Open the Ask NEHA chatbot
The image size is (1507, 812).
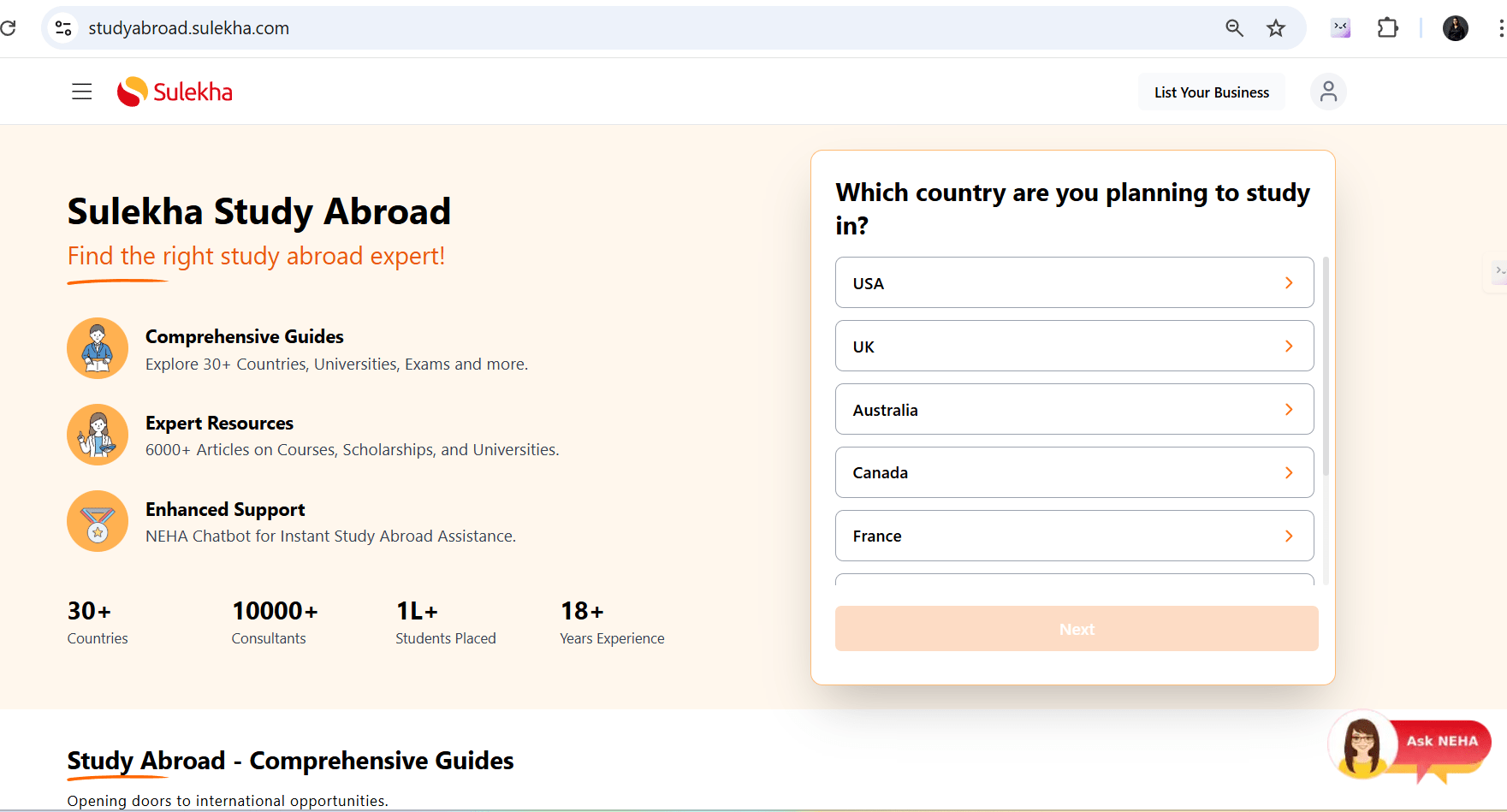[1412, 743]
